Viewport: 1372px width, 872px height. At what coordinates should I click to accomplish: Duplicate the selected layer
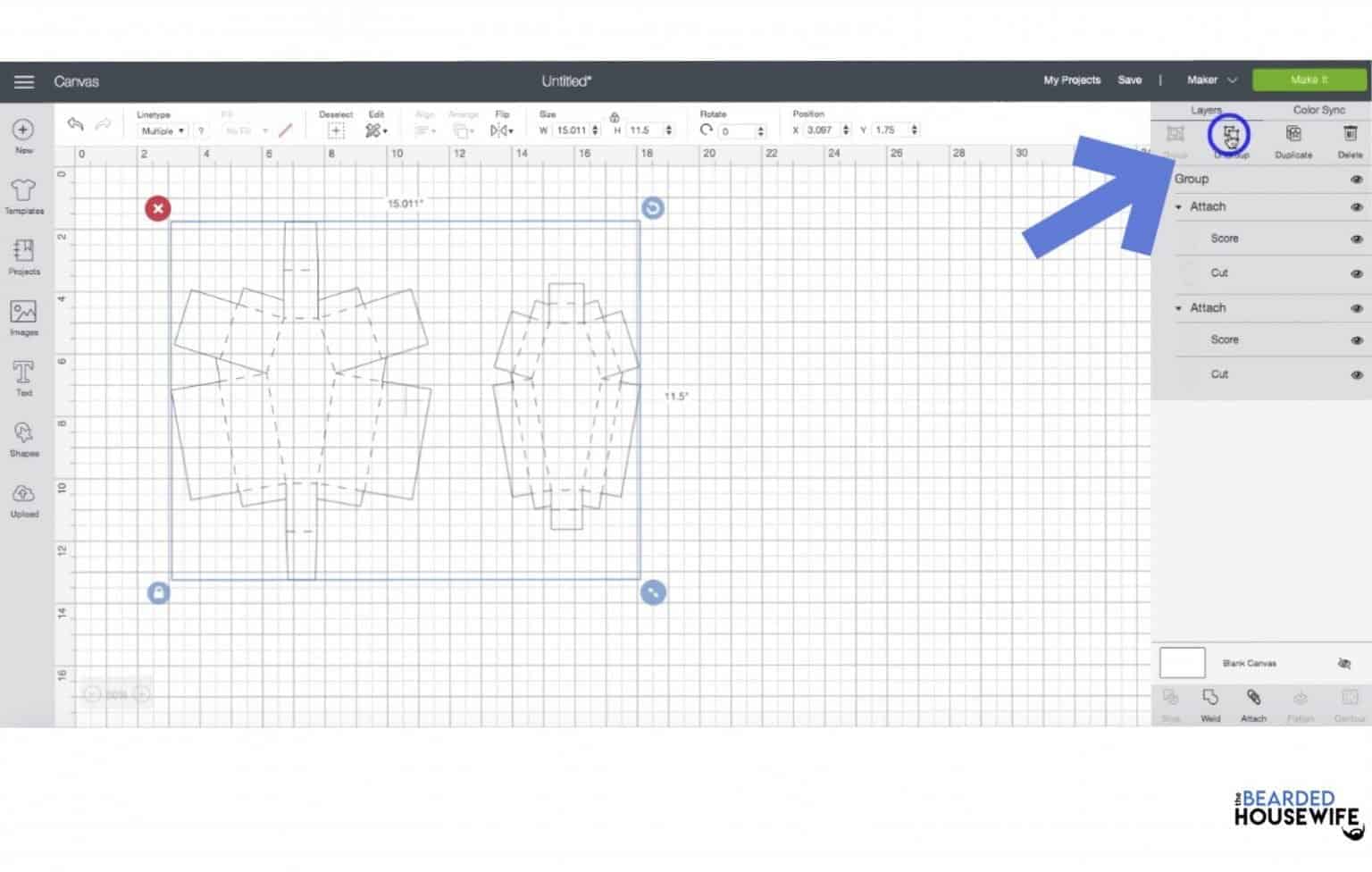tap(1293, 139)
